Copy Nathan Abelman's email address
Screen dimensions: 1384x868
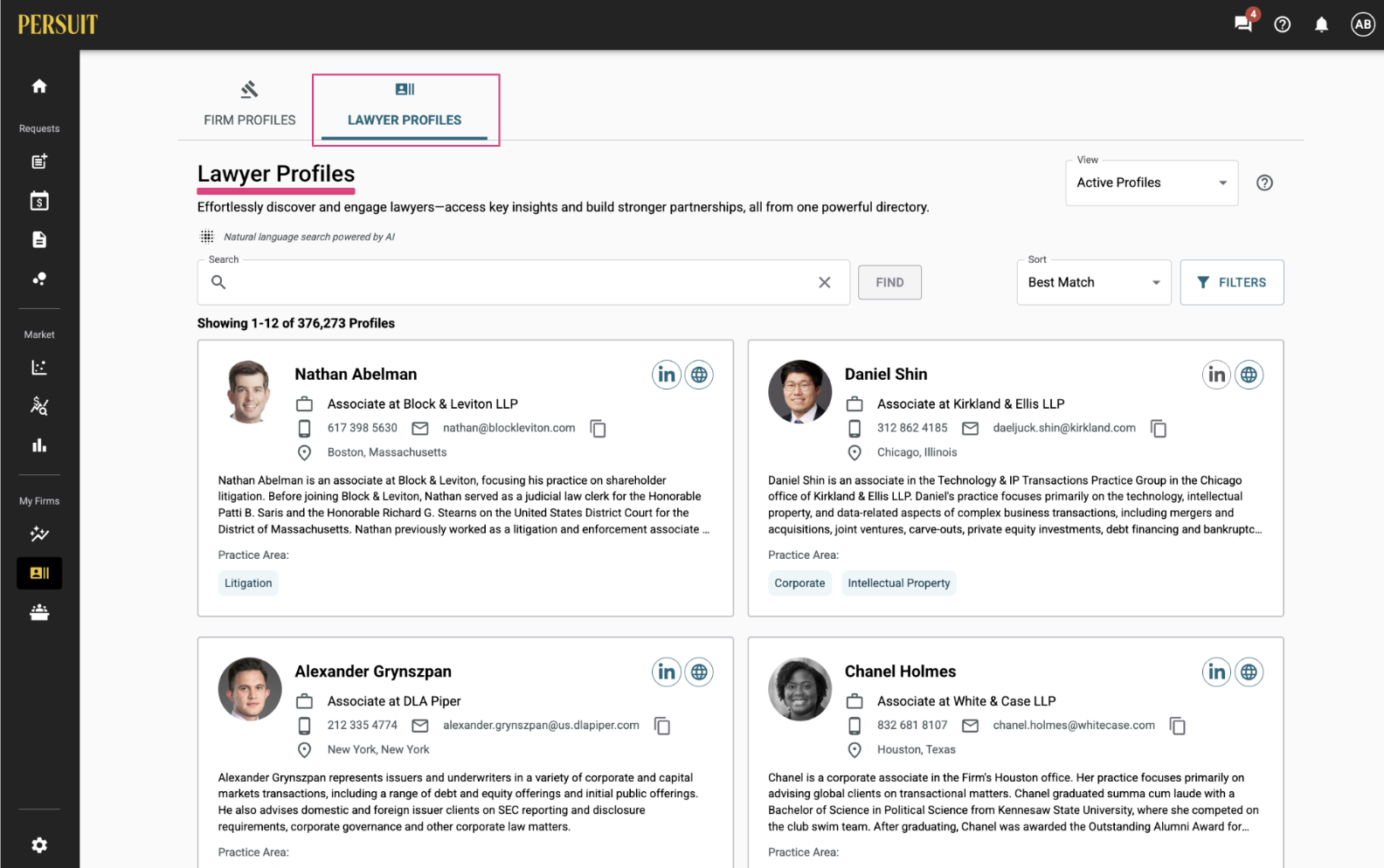point(599,429)
